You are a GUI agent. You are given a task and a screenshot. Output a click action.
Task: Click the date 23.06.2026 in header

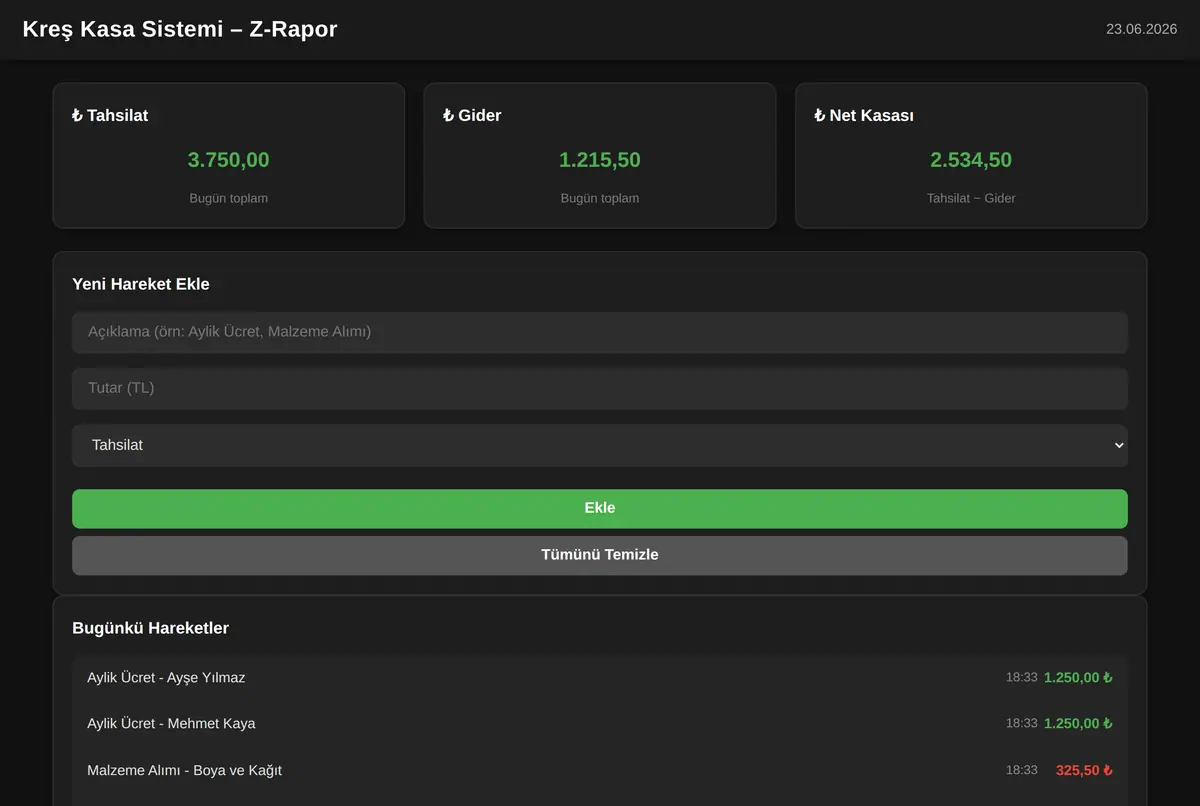(x=1141, y=29)
